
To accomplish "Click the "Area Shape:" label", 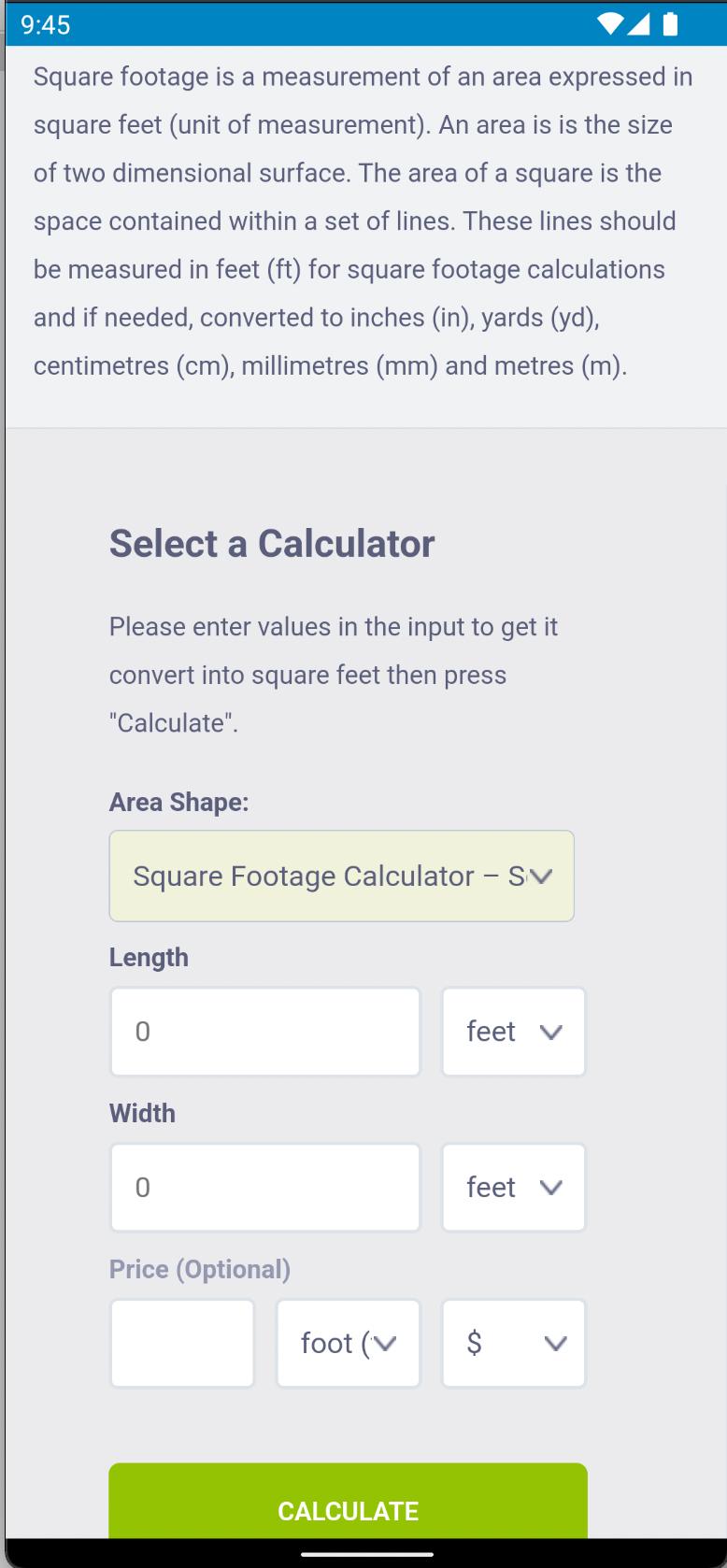I will 178,802.
